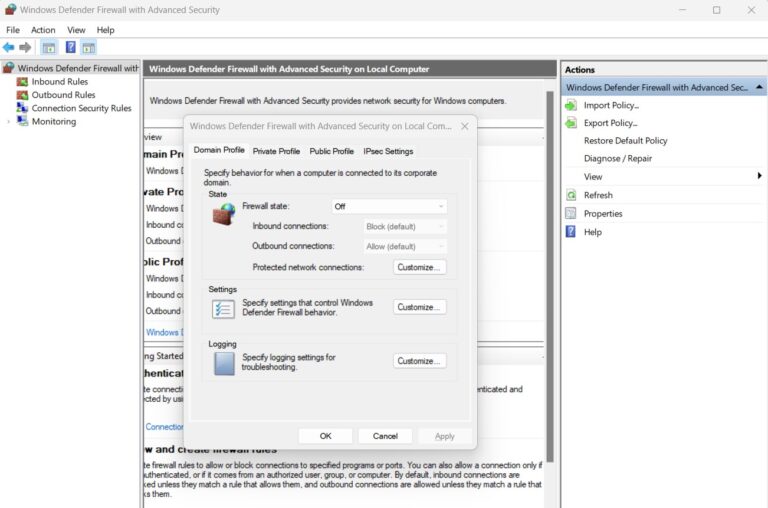Click the Forward arrow toolbar icon
The height and width of the screenshot is (508, 768).
coord(25,48)
